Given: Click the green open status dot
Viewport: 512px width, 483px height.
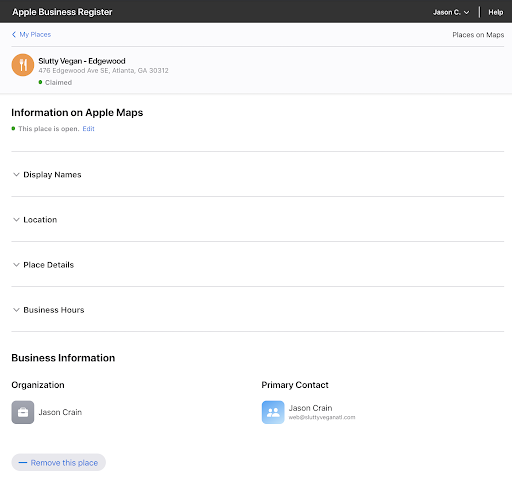Looking at the screenshot, I should point(13,128).
